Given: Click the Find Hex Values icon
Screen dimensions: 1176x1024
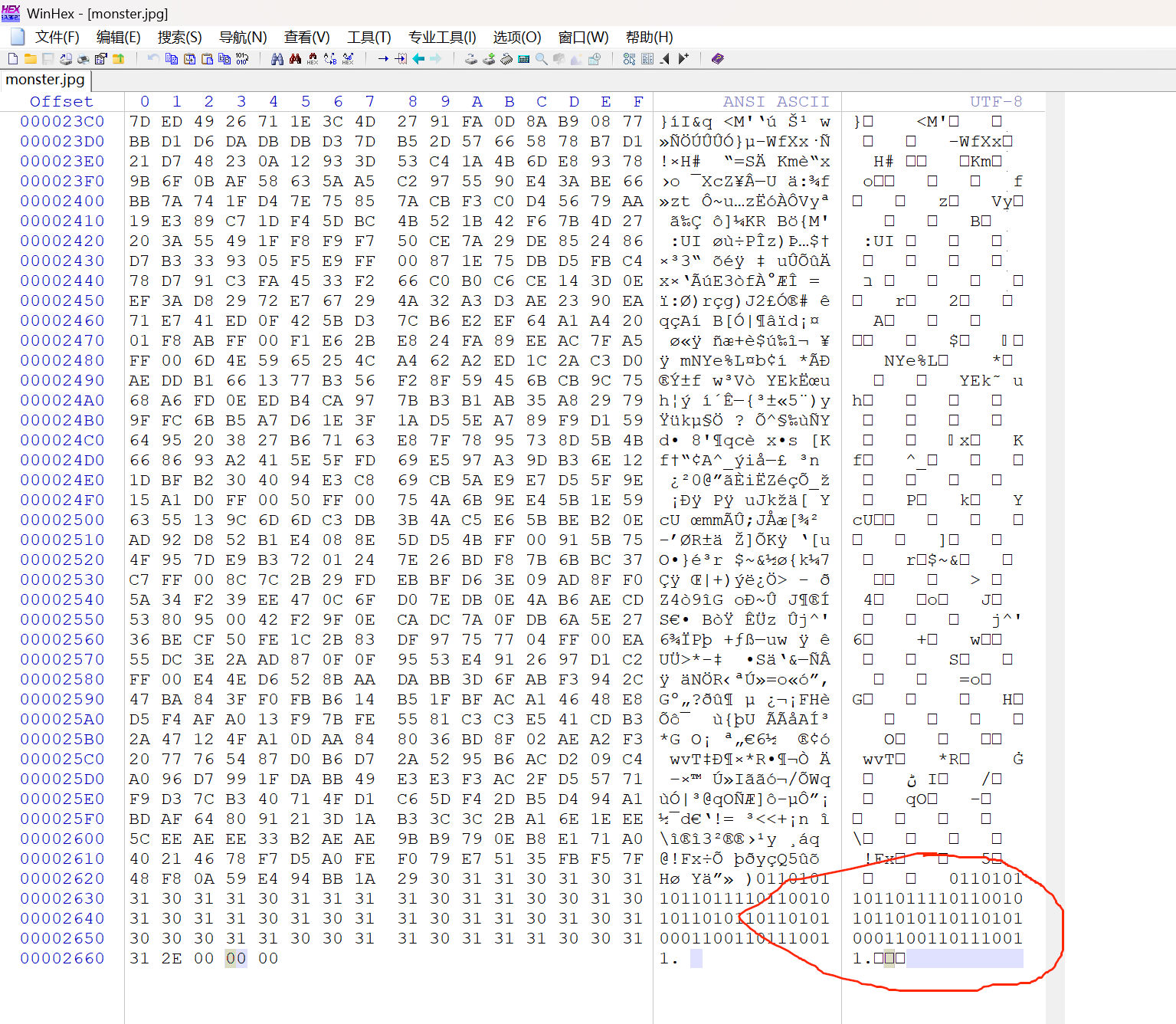Looking at the screenshot, I should tap(295, 59).
